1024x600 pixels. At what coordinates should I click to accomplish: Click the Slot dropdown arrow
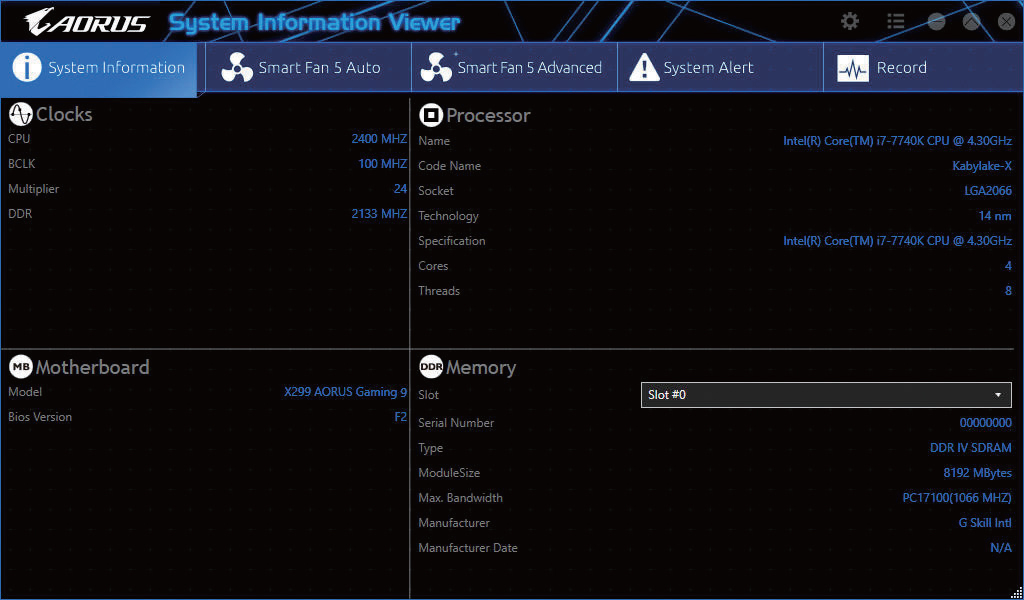coord(998,395)
